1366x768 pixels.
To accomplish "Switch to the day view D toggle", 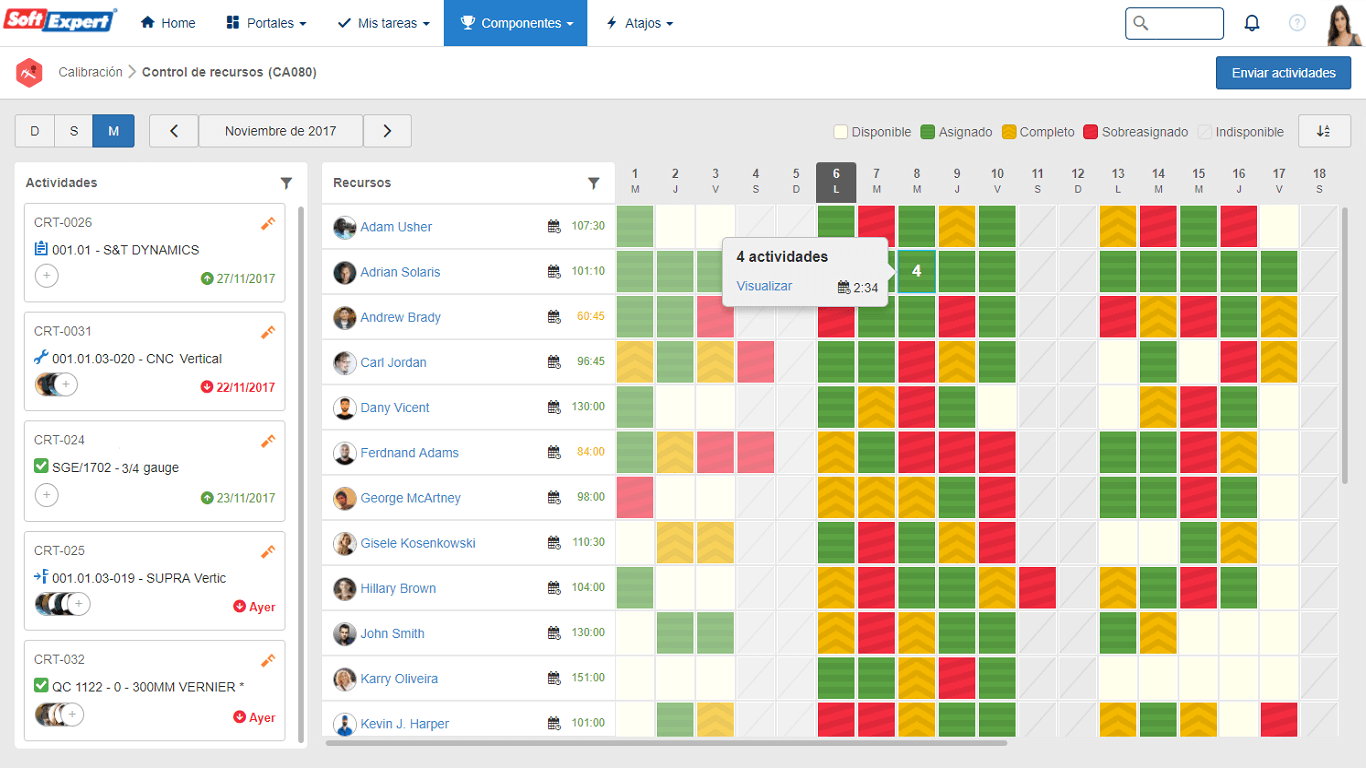I will coord(35,131).
